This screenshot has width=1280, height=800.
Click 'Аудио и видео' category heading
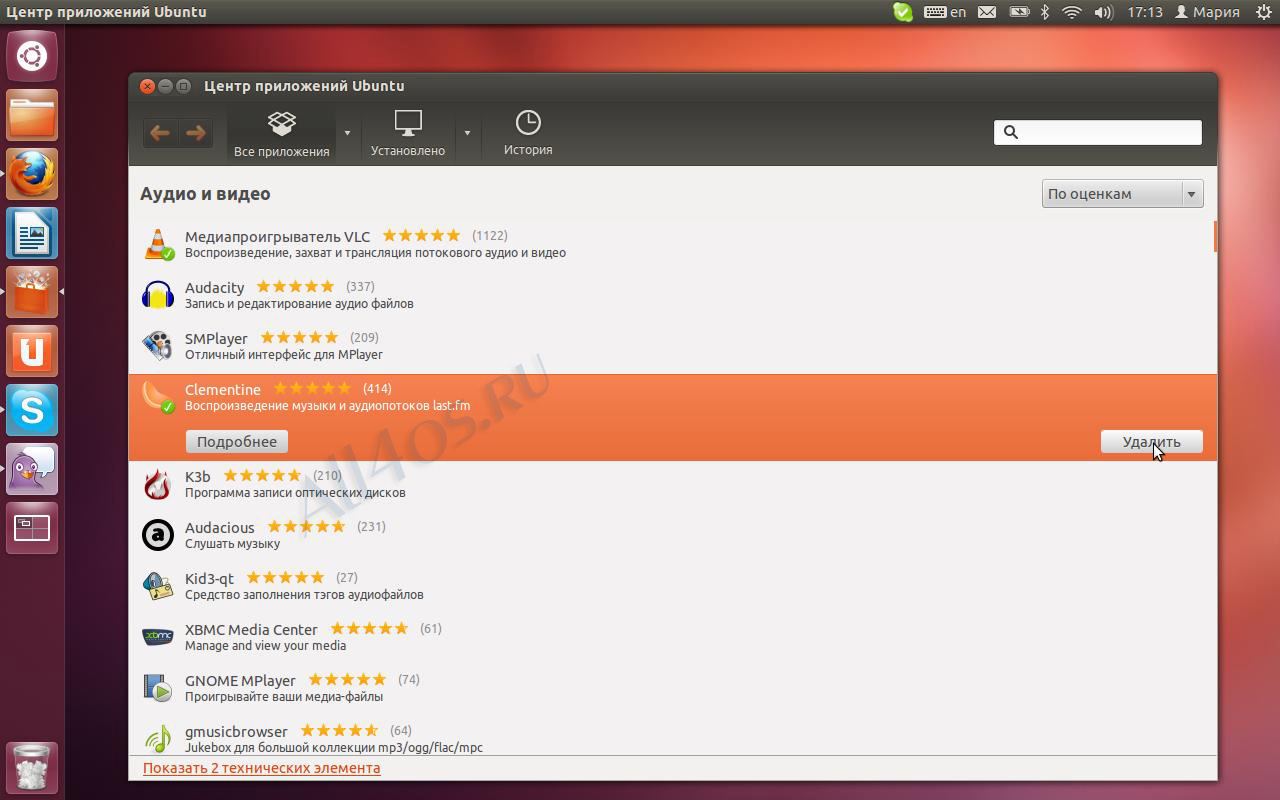205,194
